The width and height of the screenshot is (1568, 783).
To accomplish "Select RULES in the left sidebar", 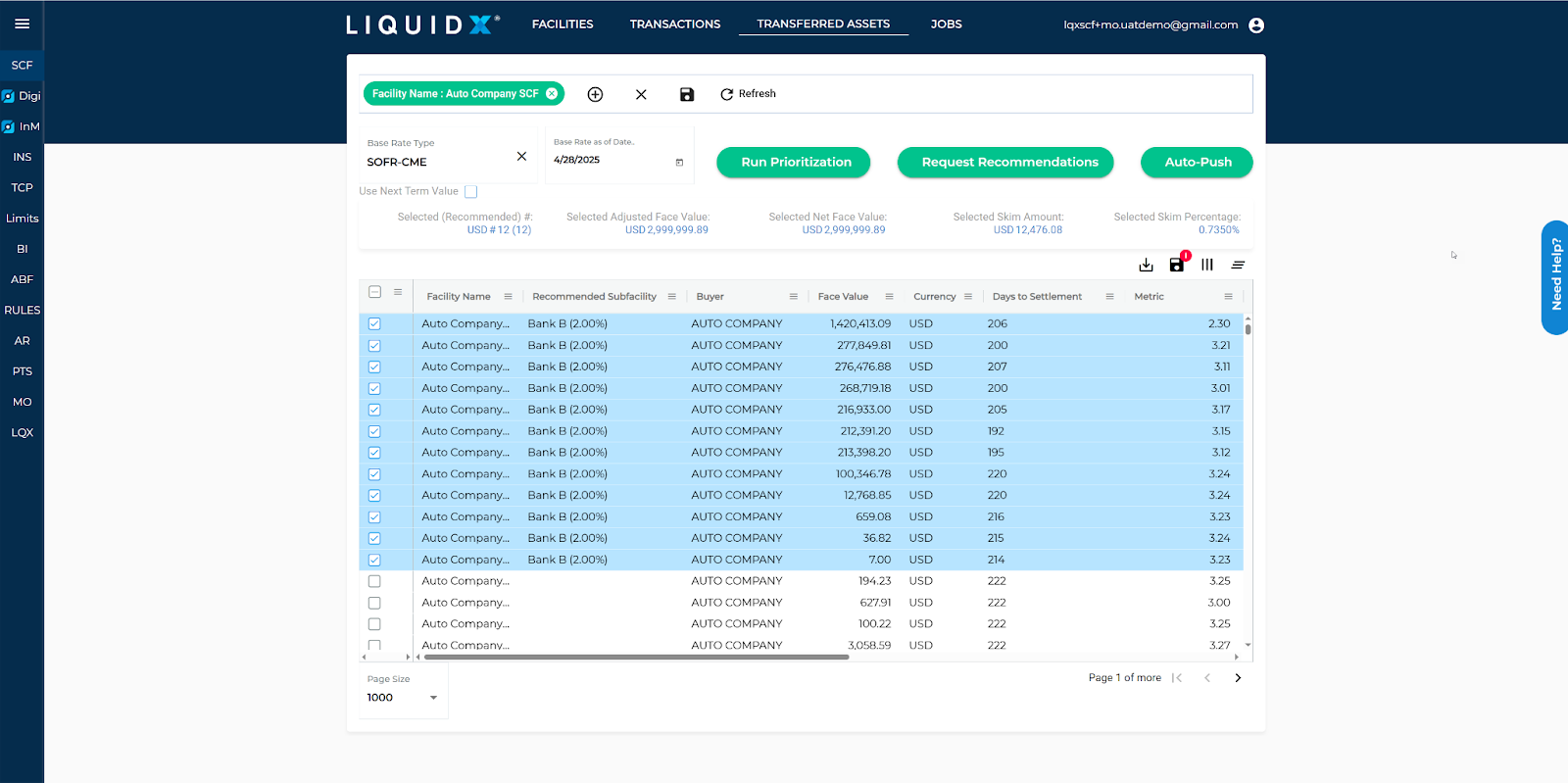I will click(x=22, y=311).
